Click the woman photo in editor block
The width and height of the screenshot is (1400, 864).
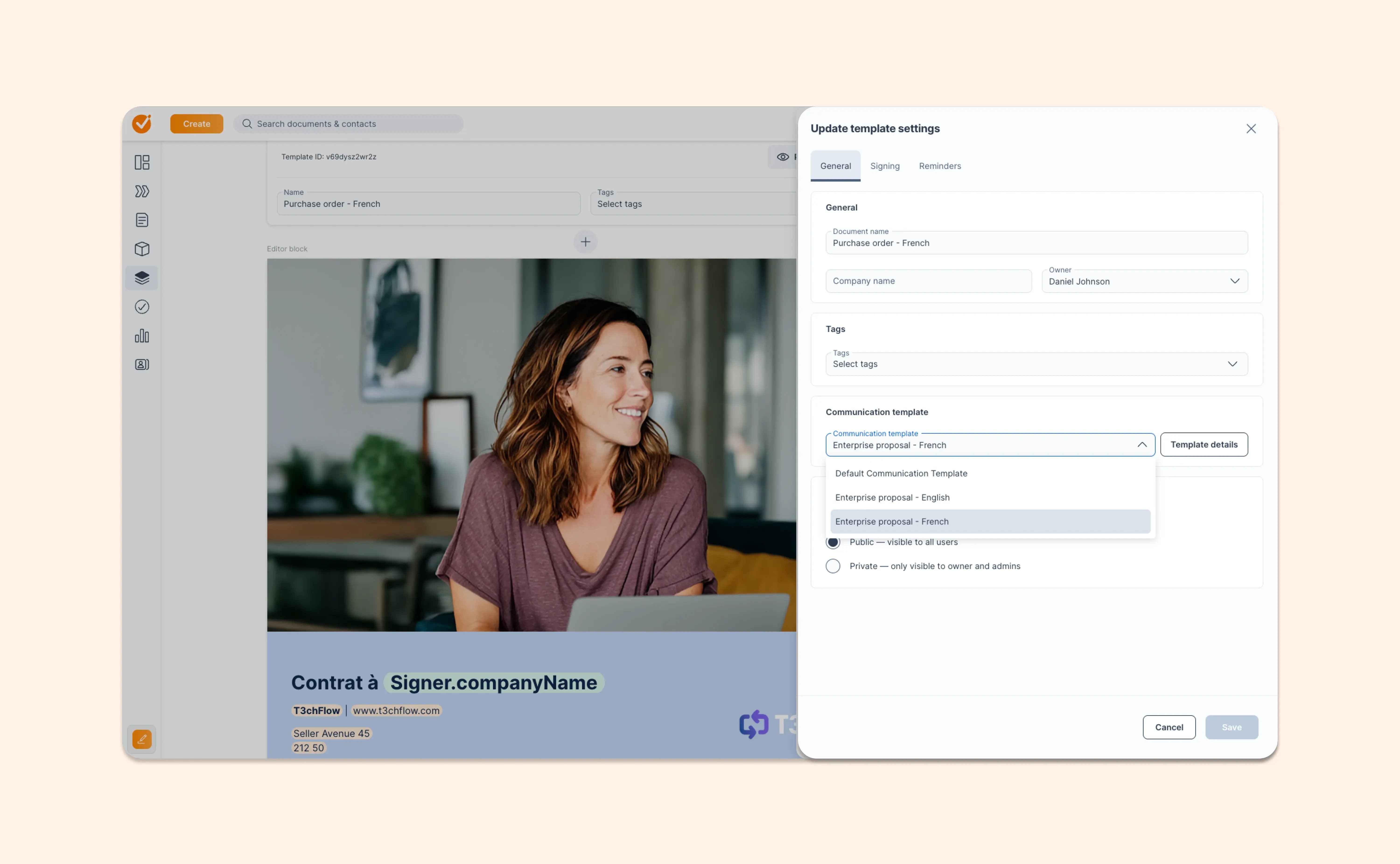(x=532, y=445)
